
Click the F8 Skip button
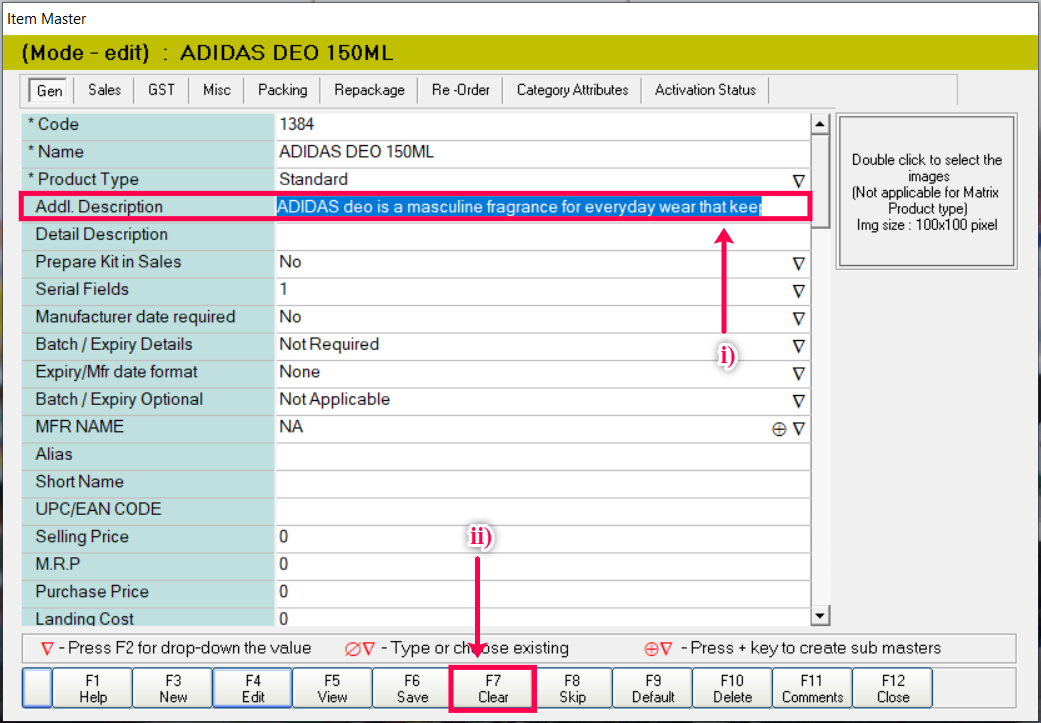tap(572, 688)
